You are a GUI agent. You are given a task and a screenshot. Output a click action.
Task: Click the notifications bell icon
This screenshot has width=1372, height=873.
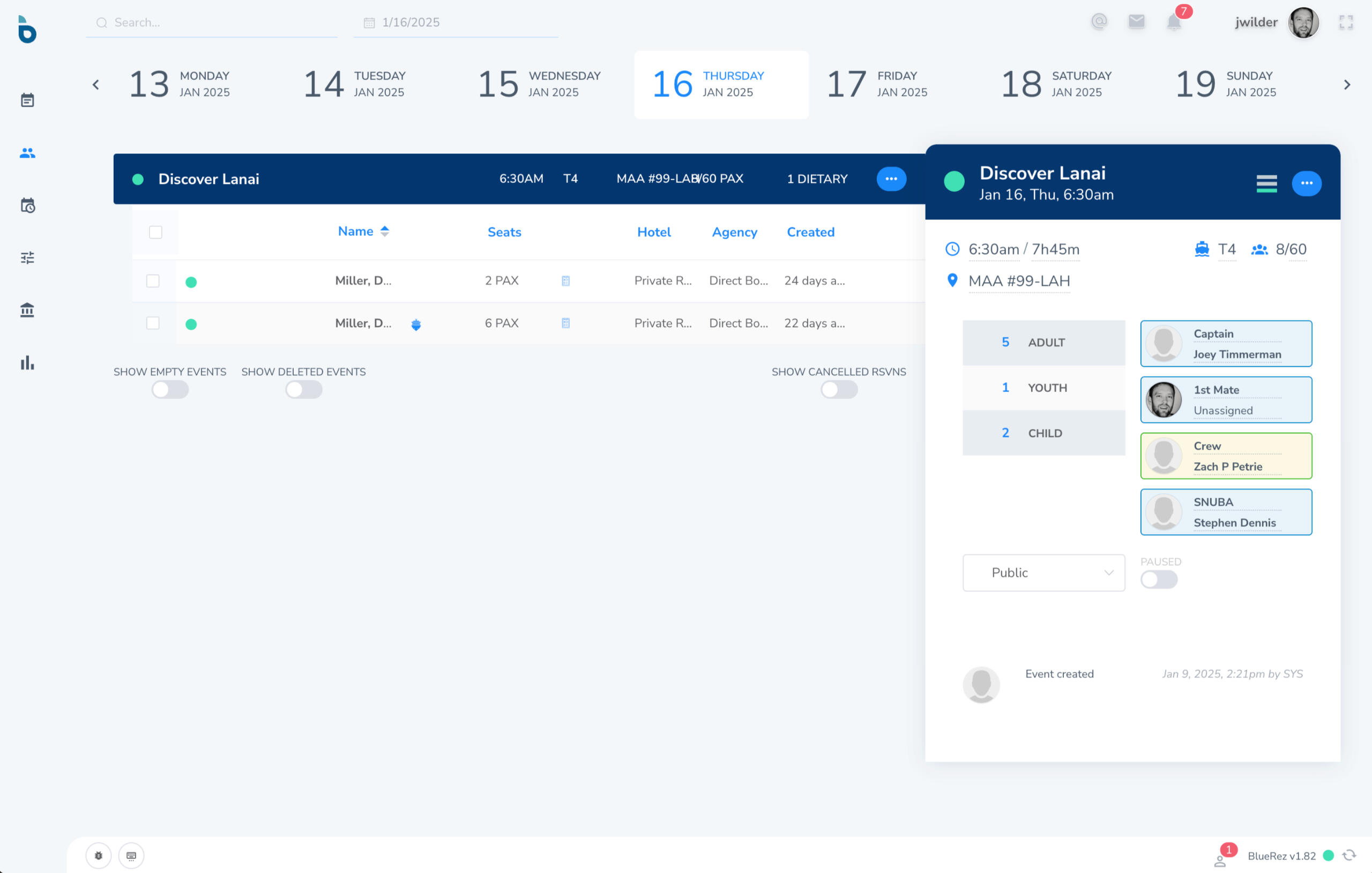tap(1174, 23)
